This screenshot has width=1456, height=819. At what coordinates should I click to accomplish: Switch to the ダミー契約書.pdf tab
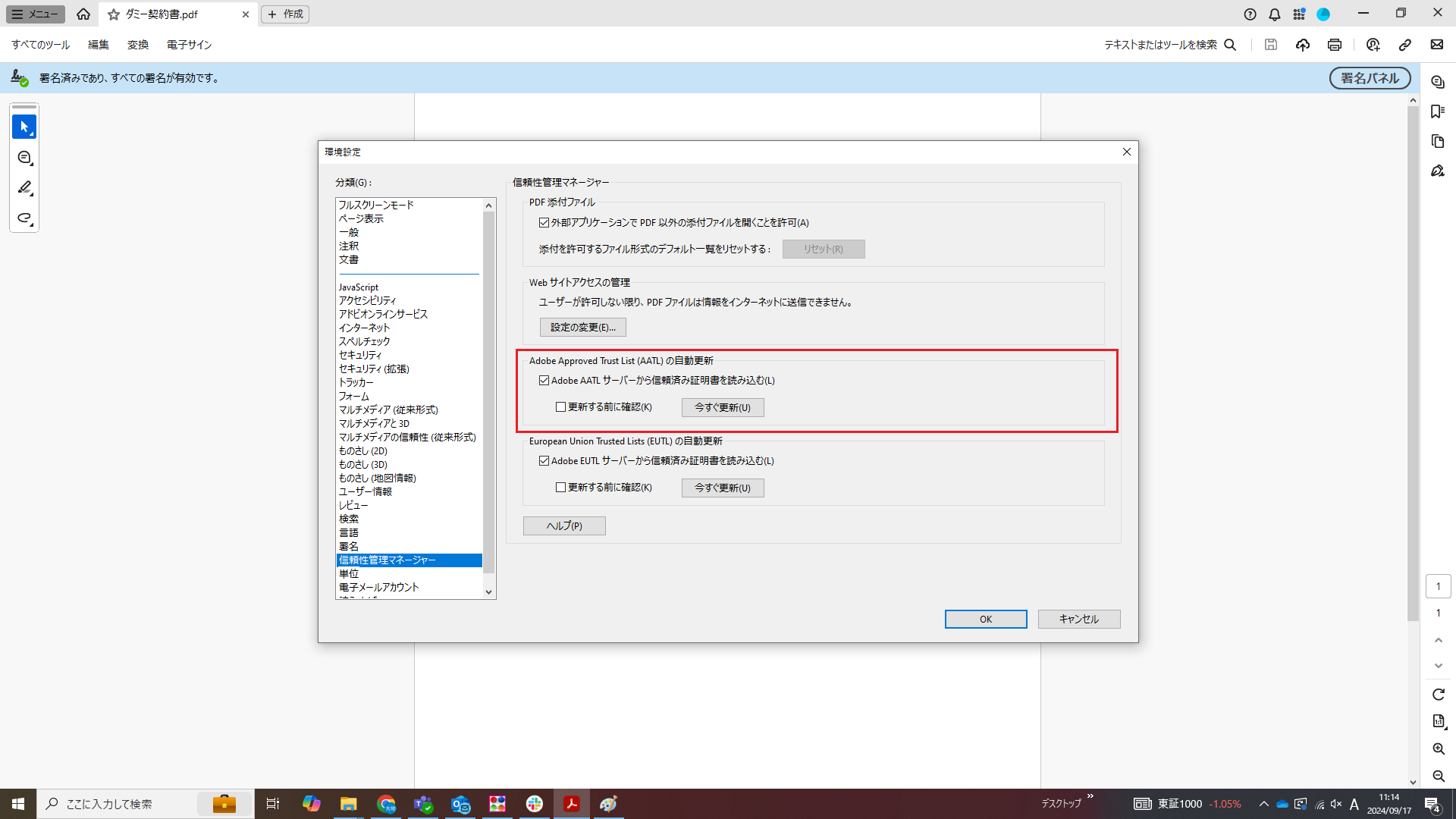tap(178, 14)
